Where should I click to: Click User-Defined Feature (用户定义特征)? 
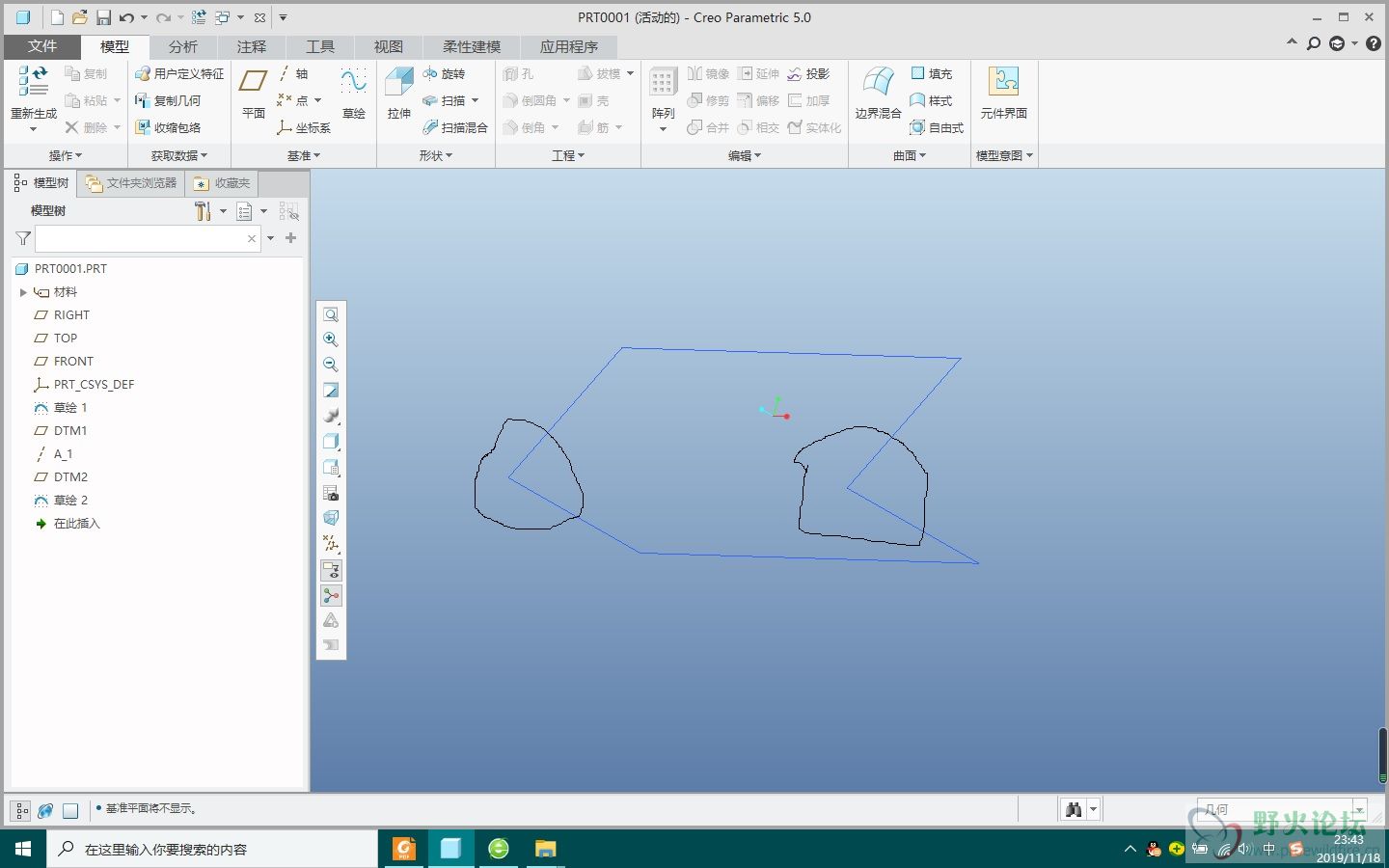[179, 73]
